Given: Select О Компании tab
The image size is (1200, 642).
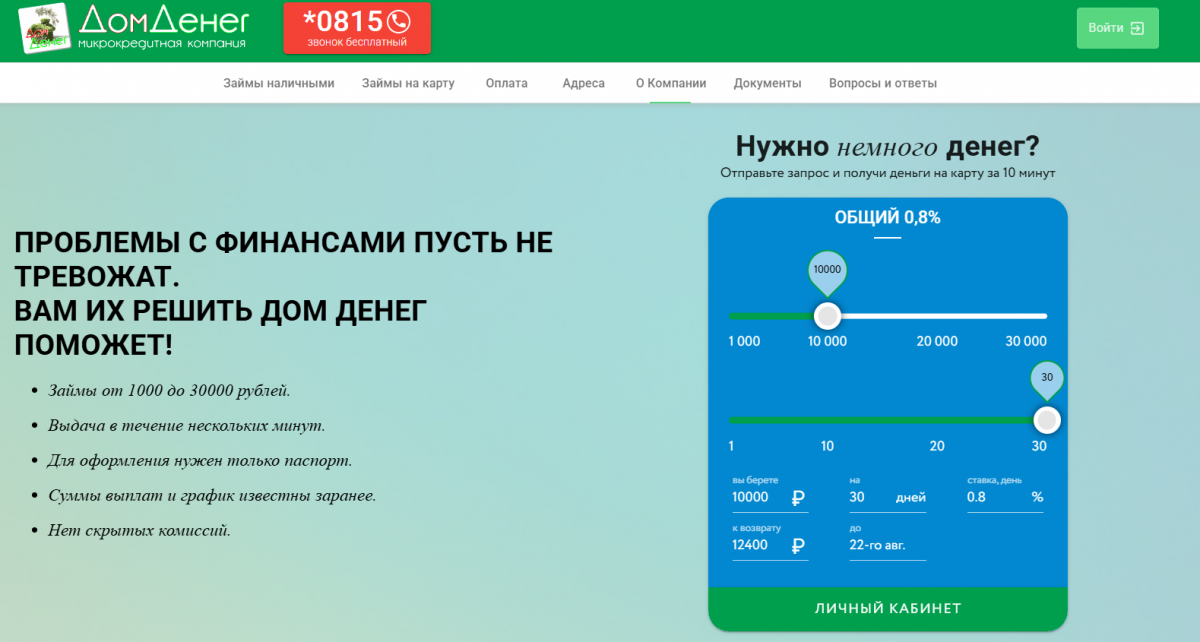Looking at the screenshot, I should [x=671, y=83].
